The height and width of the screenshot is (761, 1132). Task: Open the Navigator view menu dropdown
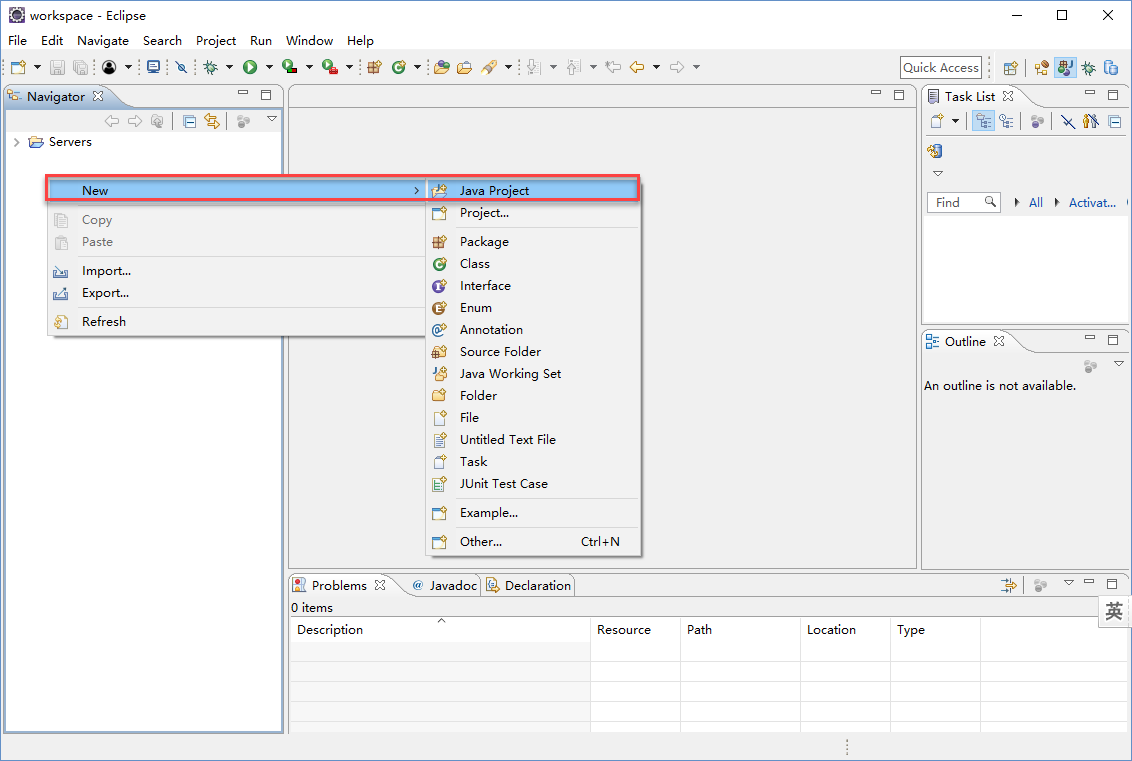coord(271,120)
